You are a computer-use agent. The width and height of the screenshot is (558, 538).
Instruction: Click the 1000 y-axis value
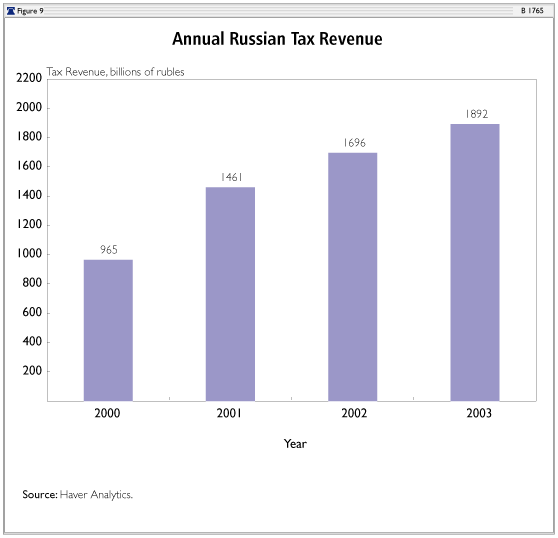(30, 254)
